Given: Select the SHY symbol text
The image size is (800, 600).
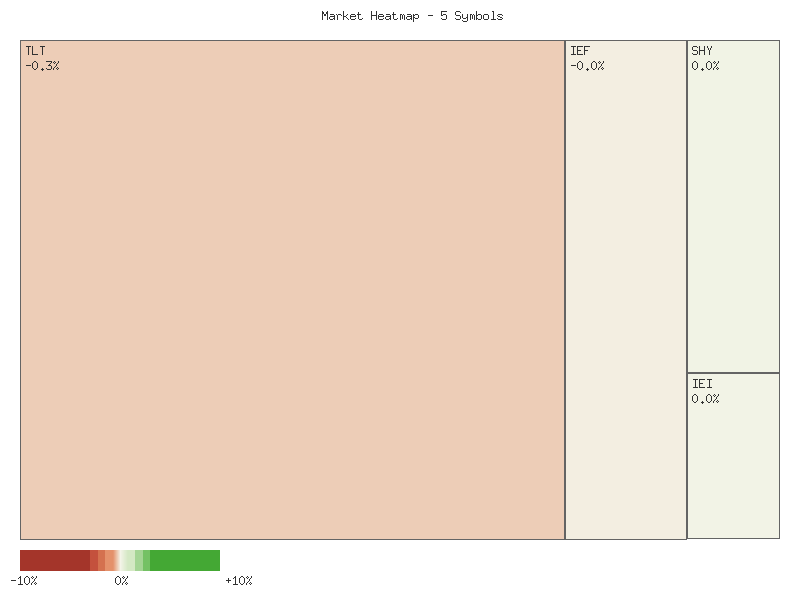Looking at the screenshot, I should click(x=702, y=50).
